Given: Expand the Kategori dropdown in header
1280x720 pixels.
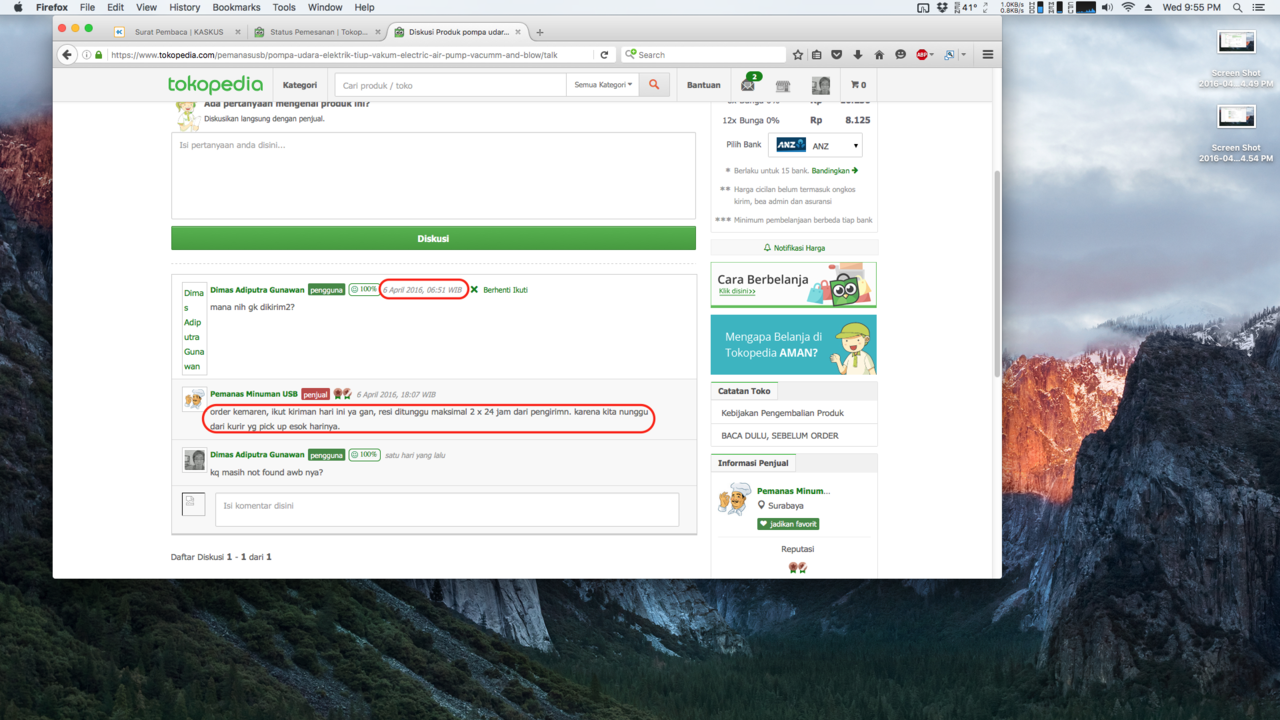Looking at the screenshot, I should [x=300, y=85].
